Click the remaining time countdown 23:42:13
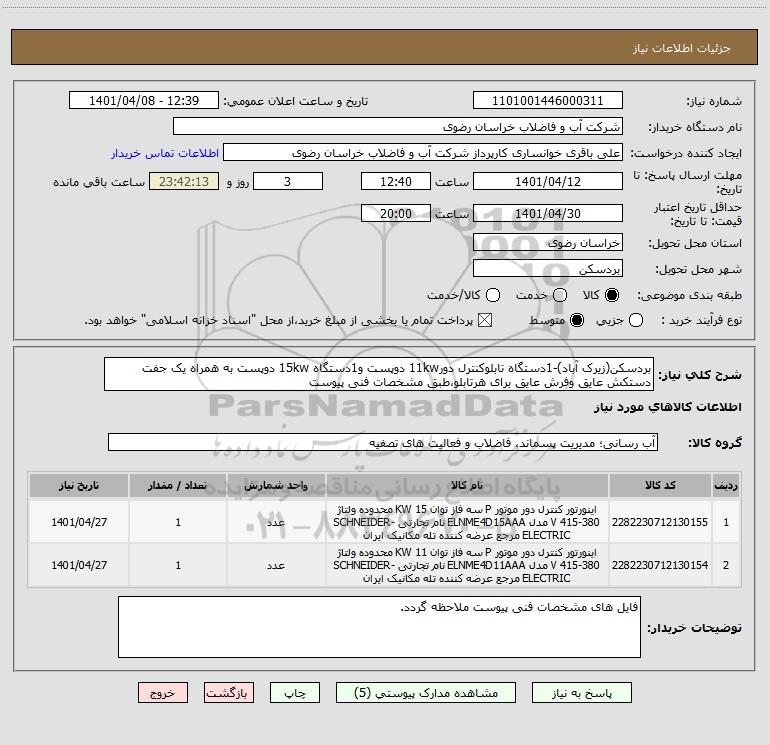 pos(184,181)
